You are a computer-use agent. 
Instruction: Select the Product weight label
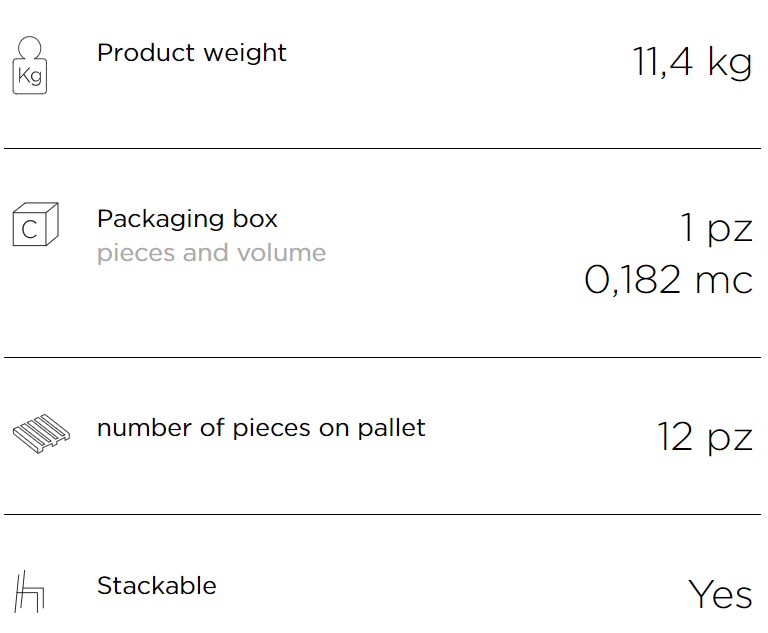[192, 53]
